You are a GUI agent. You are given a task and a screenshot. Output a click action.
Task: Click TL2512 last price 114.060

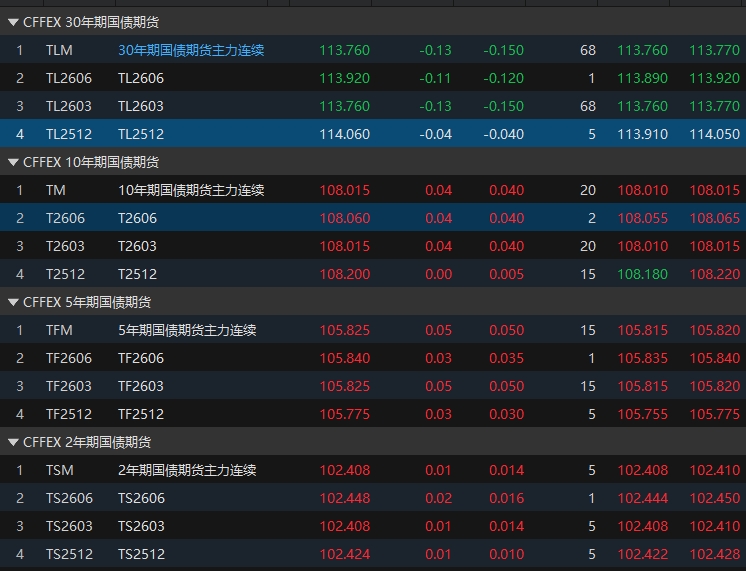click(344, 134)
